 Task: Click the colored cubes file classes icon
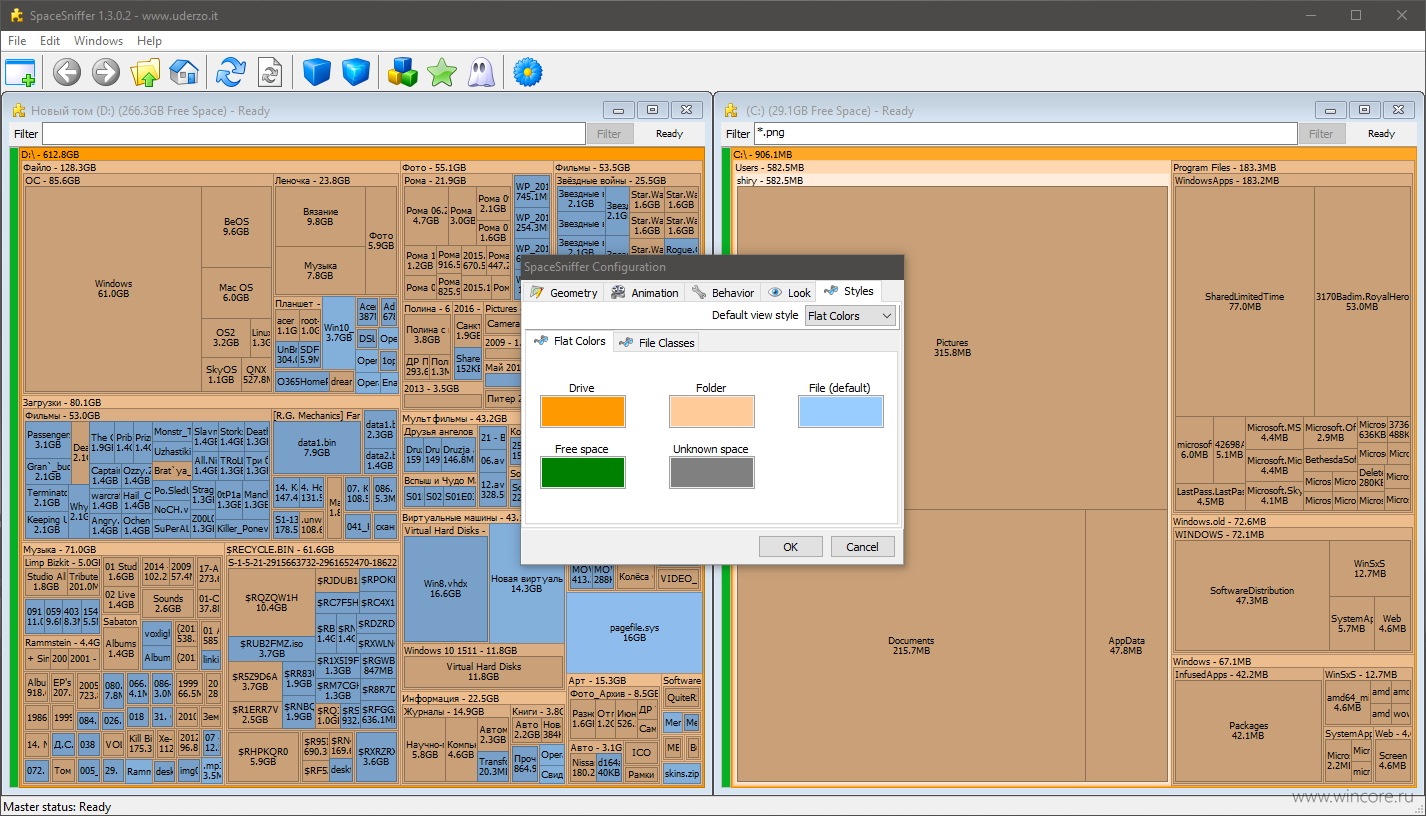coord(403,72)
